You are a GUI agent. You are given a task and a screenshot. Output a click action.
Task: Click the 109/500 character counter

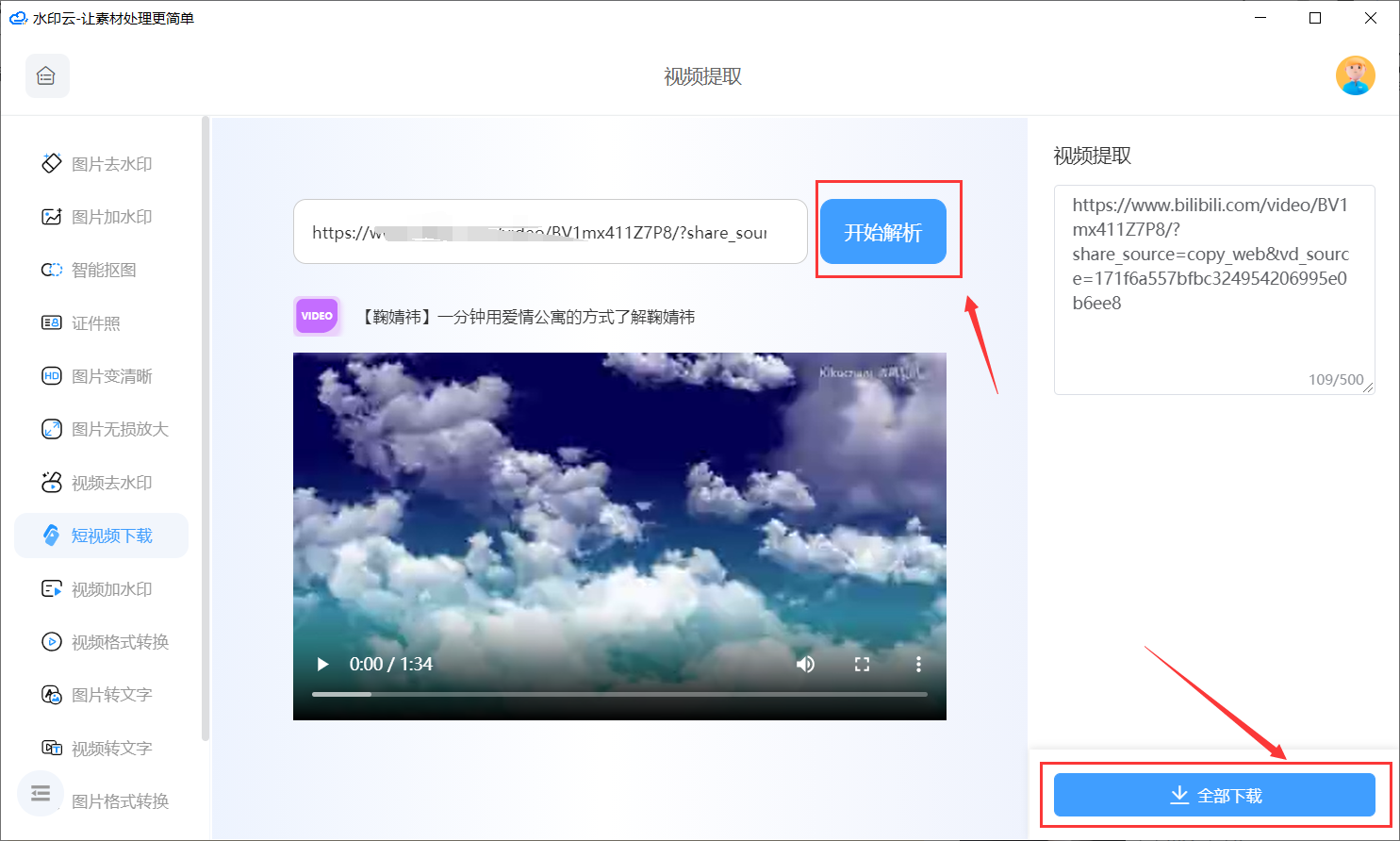tap(1336, 379)
